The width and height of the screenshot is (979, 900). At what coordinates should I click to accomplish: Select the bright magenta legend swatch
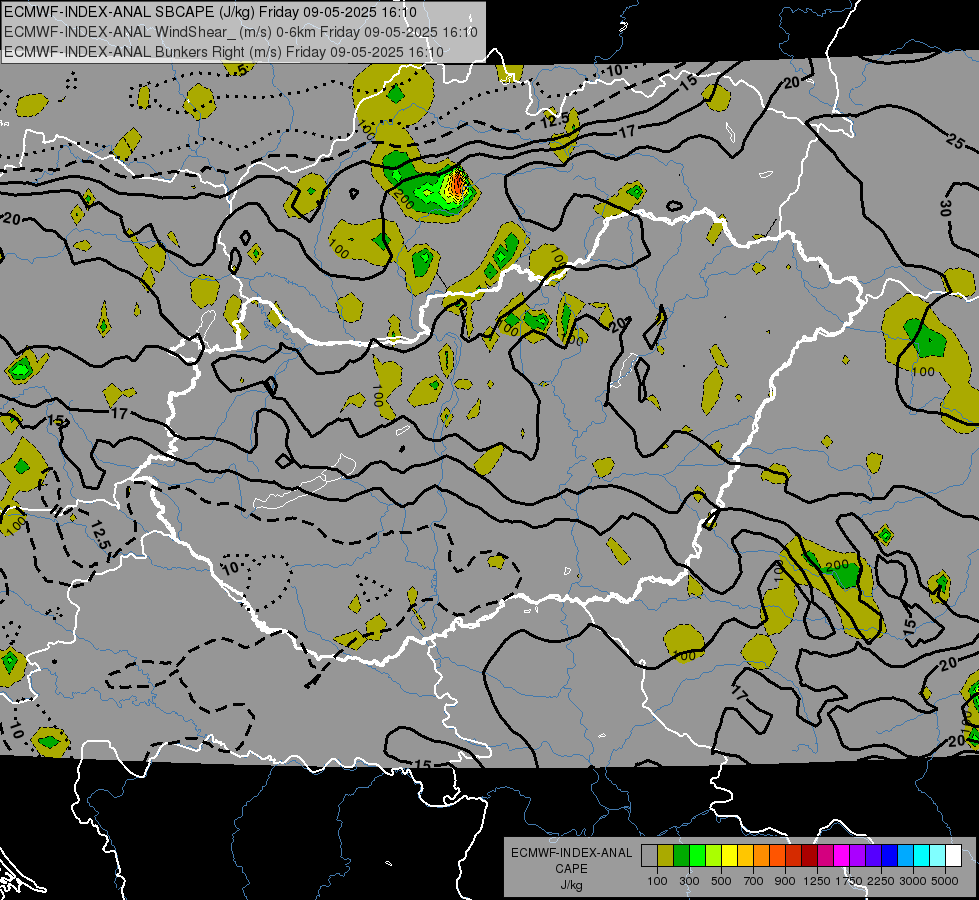click(841, 855)
